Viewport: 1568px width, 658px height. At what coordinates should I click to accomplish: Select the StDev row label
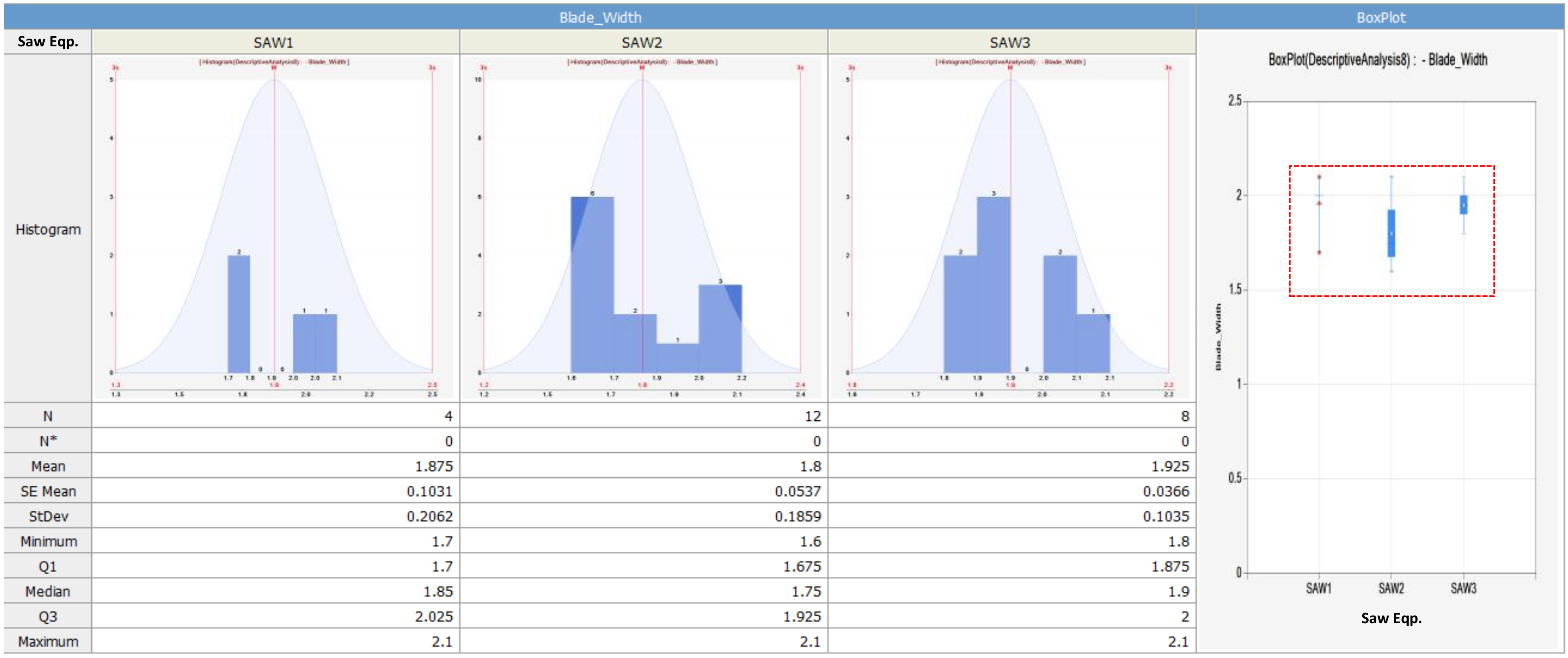pos(48,516)
